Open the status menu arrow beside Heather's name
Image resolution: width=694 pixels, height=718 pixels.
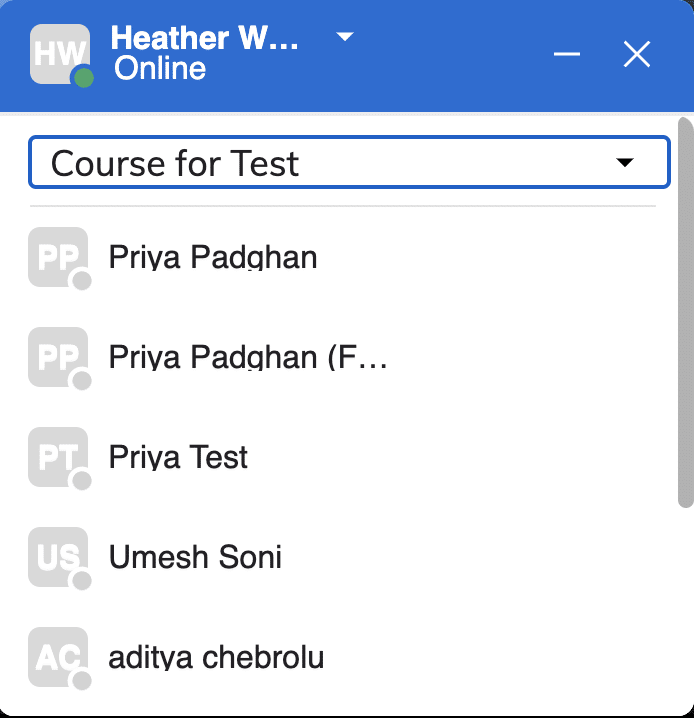345,37
